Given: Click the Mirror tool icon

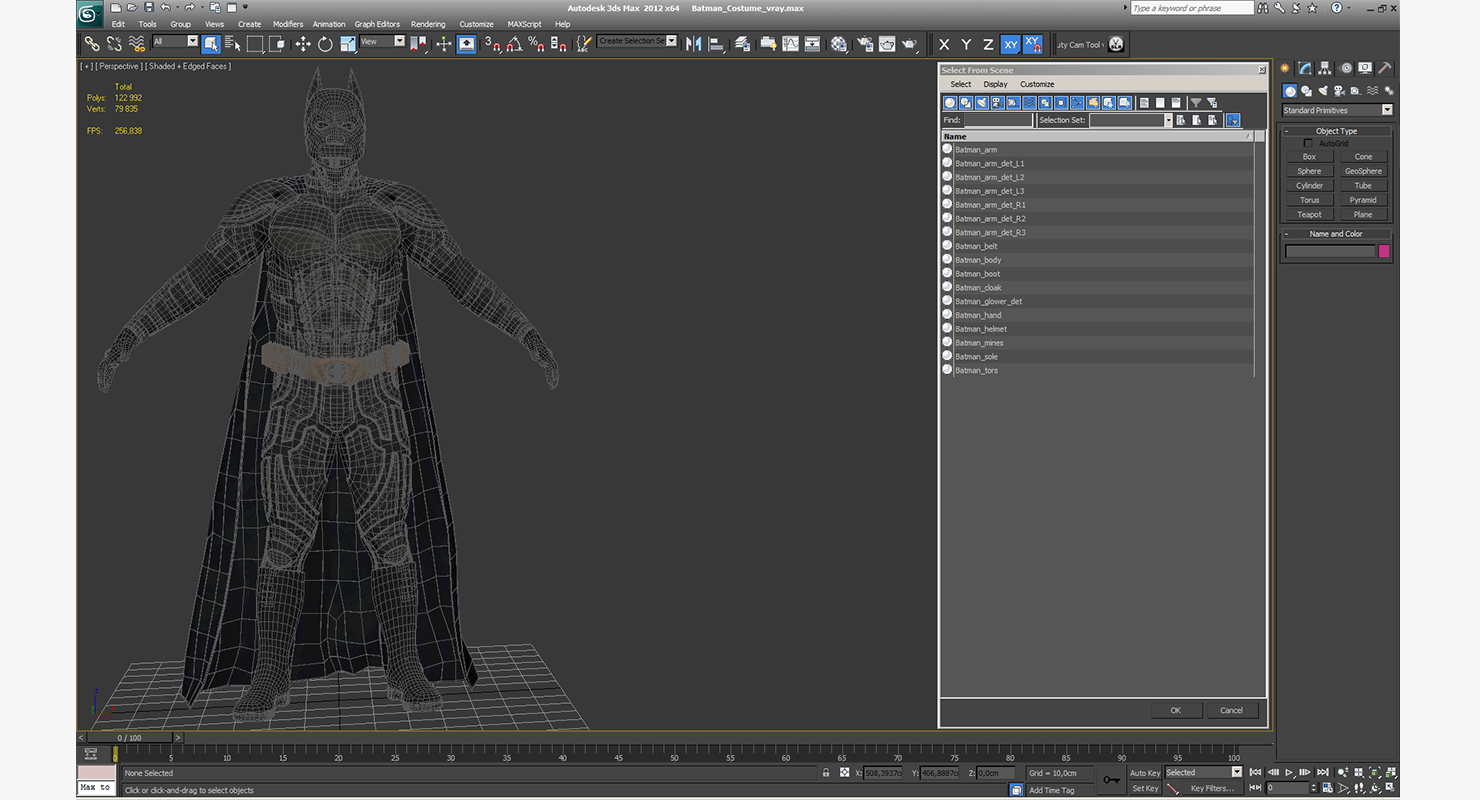Looking at the screenshot, I should tap(693, 44).
